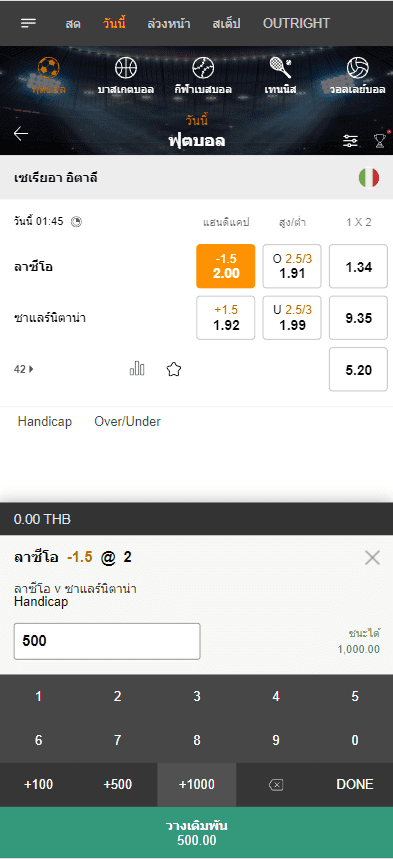
Task: Select the tennis sport icon
Action: click(280, 68)
